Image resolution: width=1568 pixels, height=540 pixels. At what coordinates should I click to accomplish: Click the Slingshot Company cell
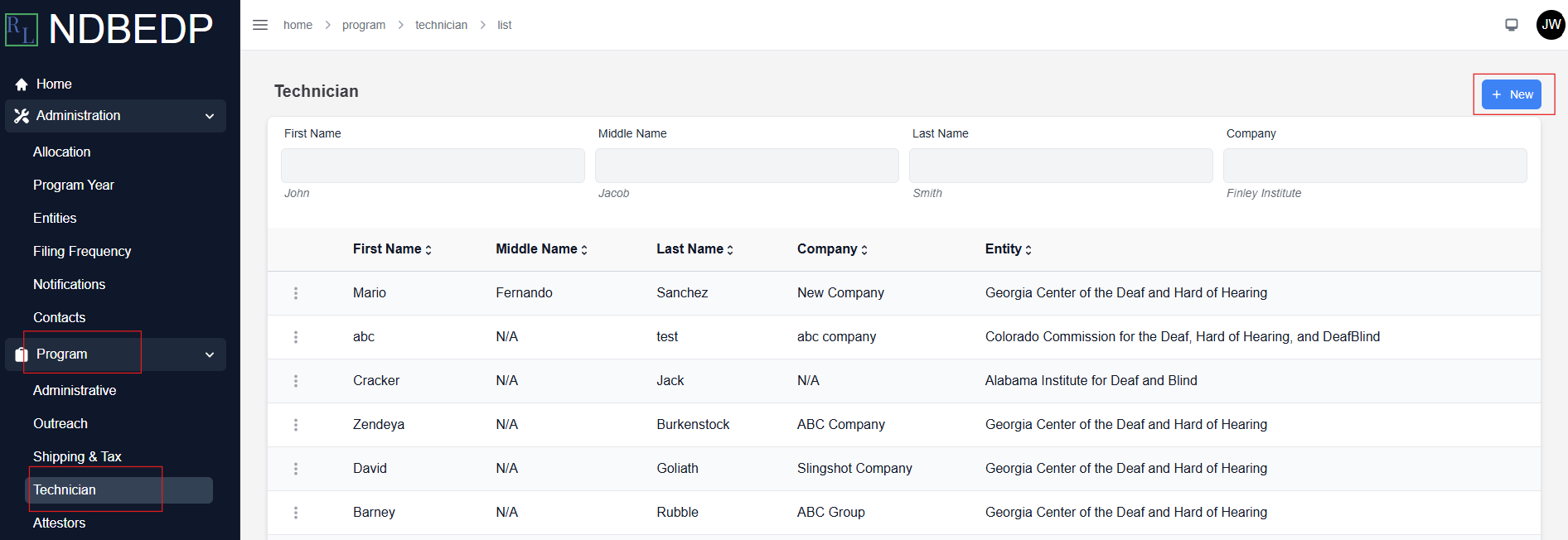pos(854,469)
